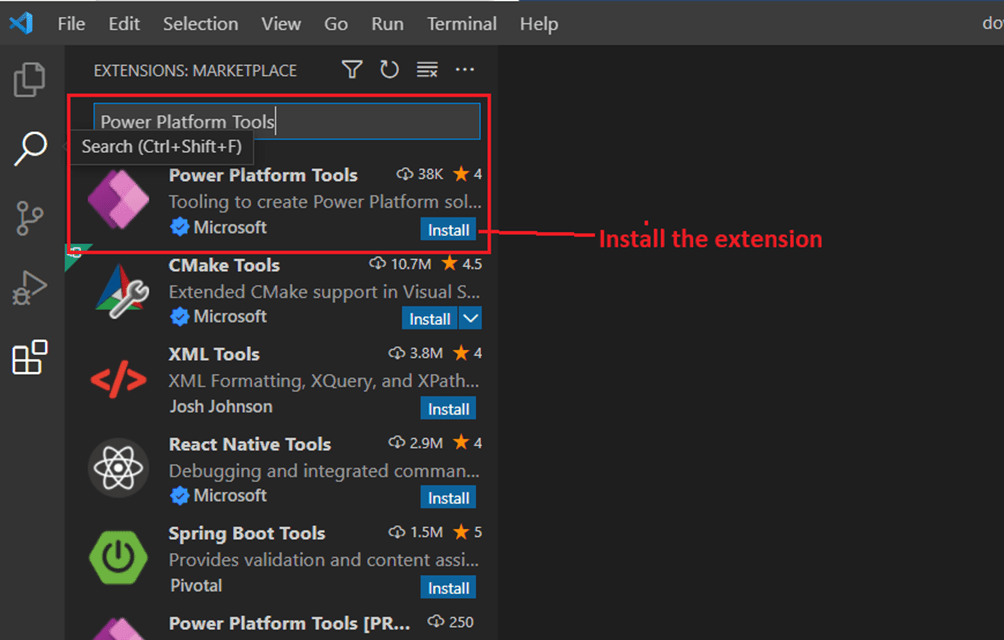Install the Power Platform Tools extension

pos(448,229)
